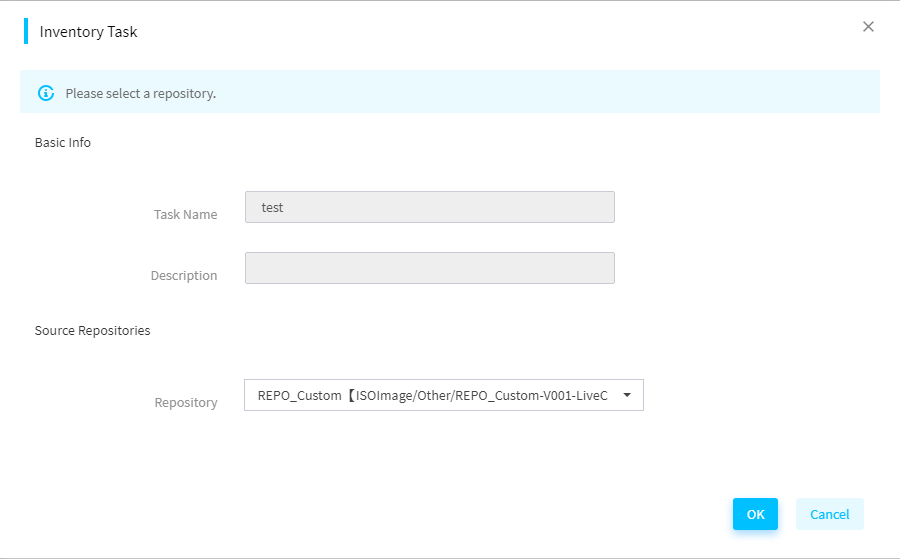The image size is (900, 559).
Task: Click the Source Repositories section heading
Action: click(x=92, y=331)
